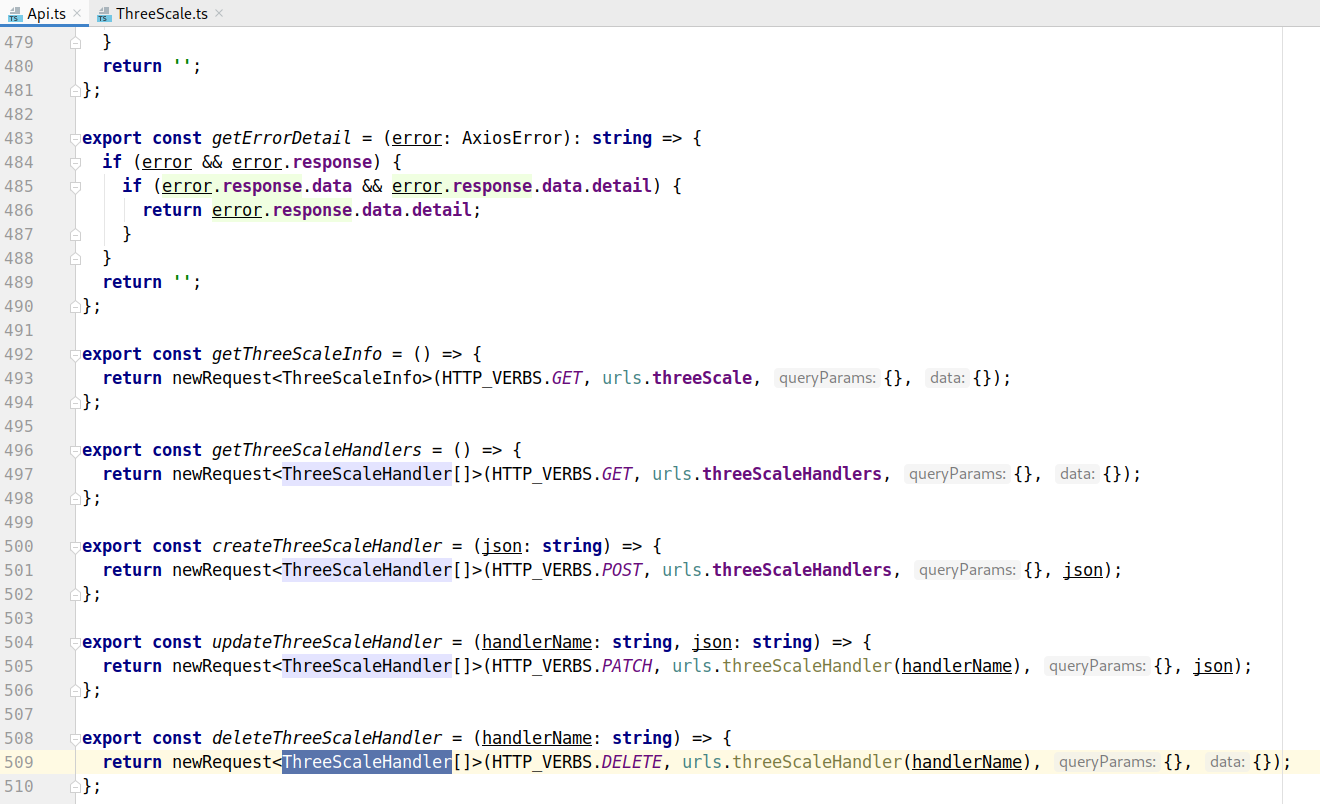This screenshot has width=1320, height=804.
Task: Collapse createThreeScaleHandler fold marker at line 500
Action: tap(75, 546)
